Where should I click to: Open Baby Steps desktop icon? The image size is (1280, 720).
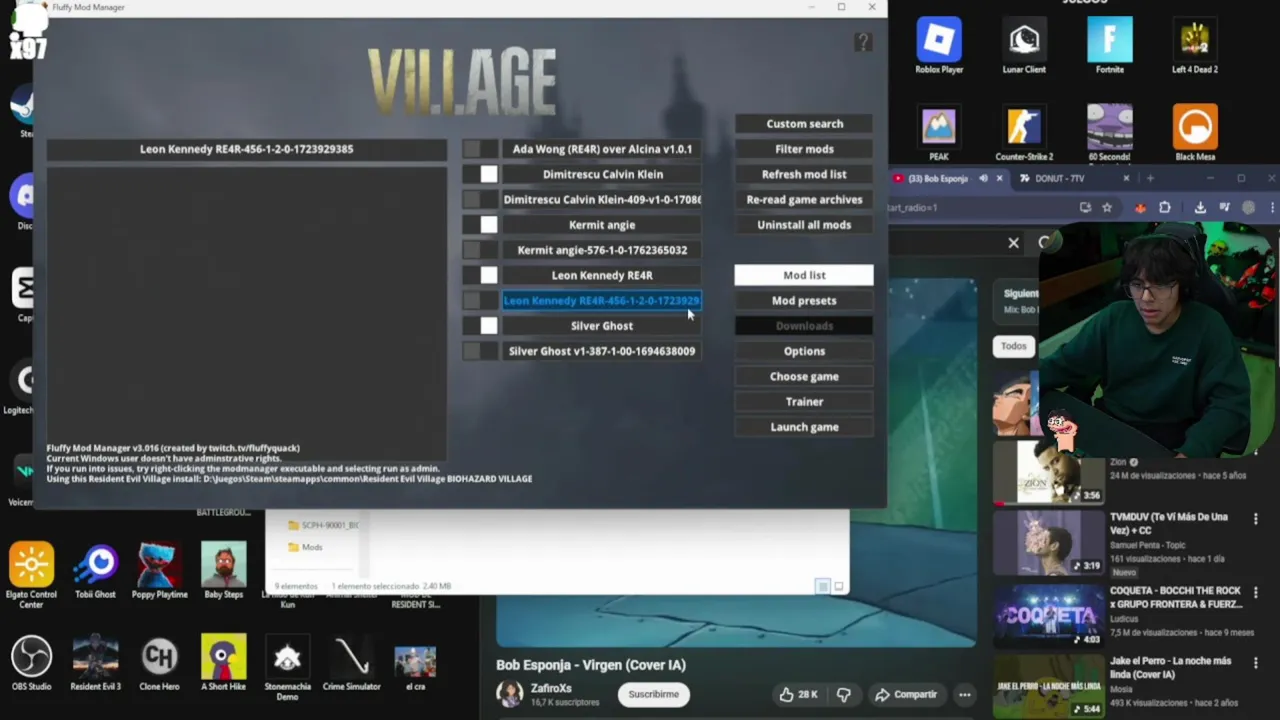pos(223,572)
